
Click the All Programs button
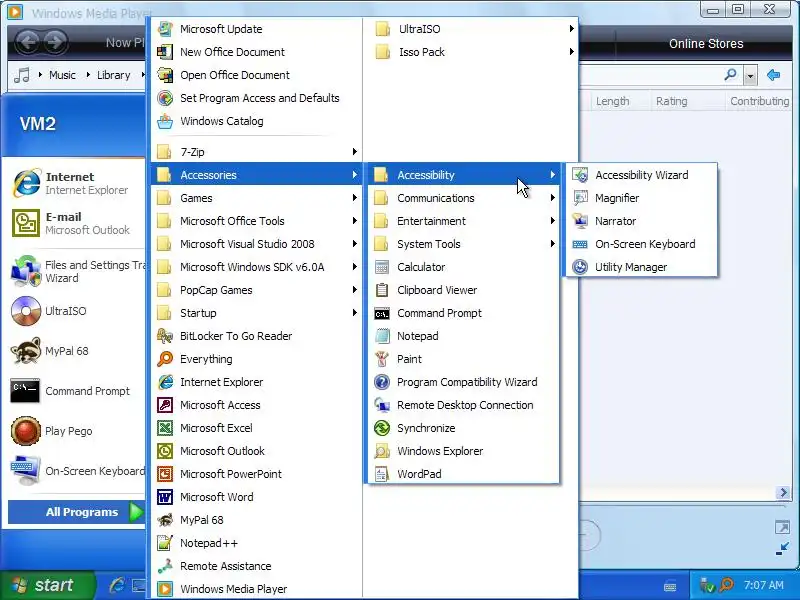pyautogui.click(x=77, y=512)
